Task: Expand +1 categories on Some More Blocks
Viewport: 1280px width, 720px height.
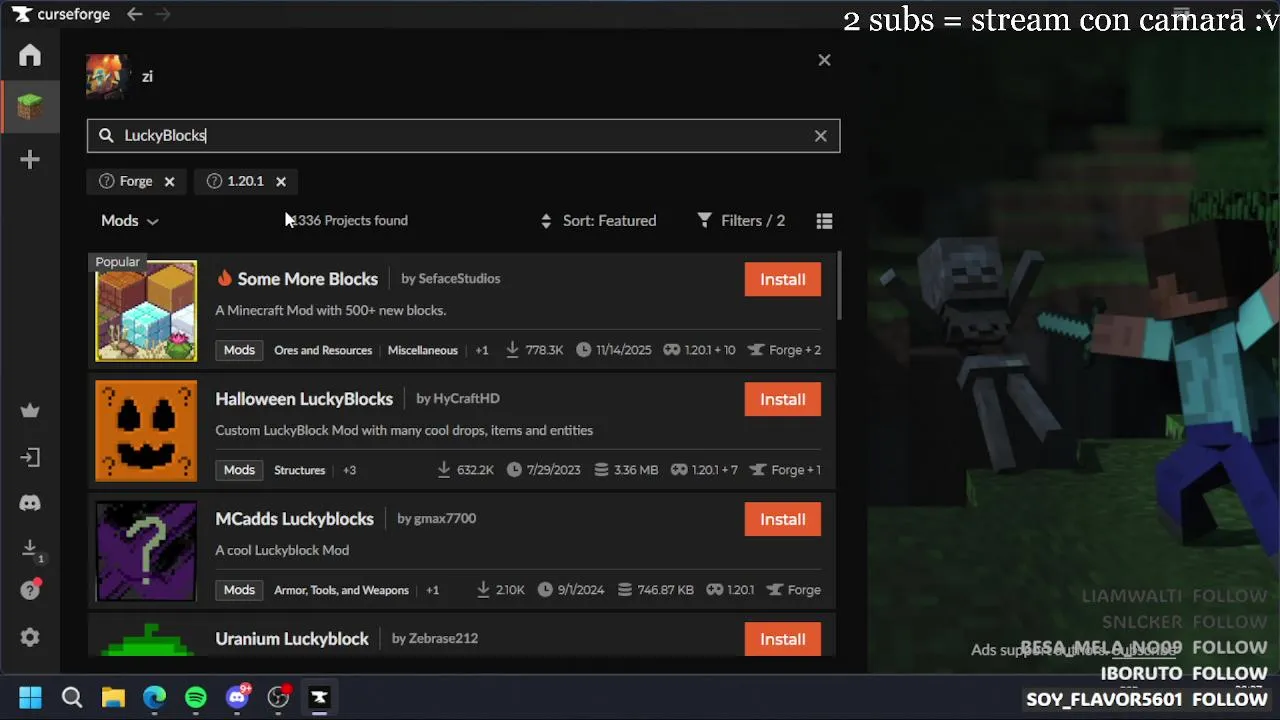Action: pyautogui.click(x=482, y=350)
